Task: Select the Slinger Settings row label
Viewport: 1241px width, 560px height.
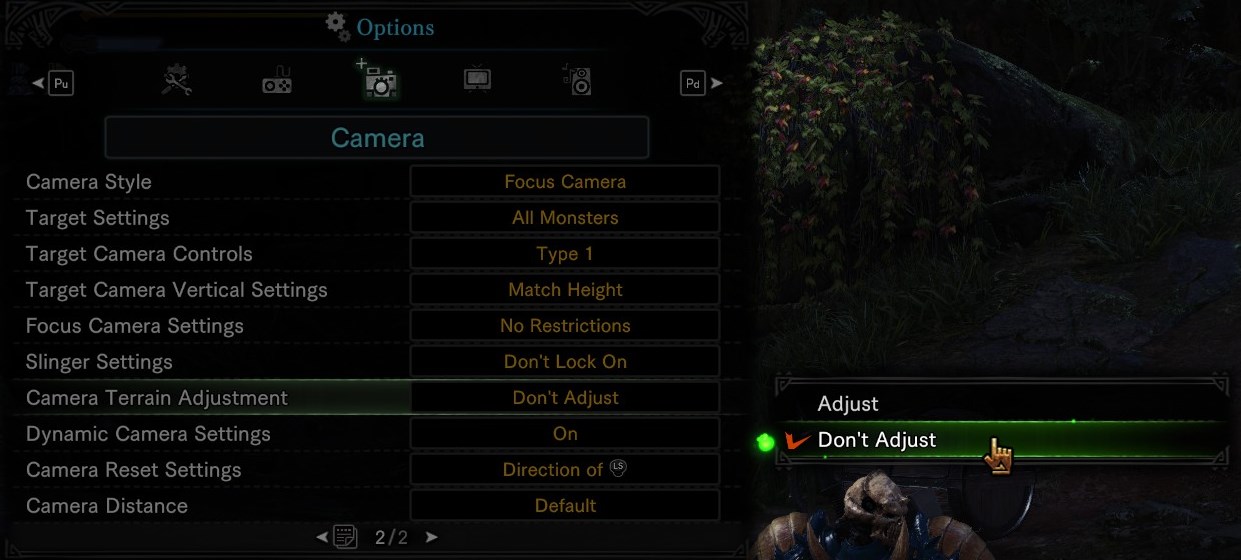Action: [99, 362]
